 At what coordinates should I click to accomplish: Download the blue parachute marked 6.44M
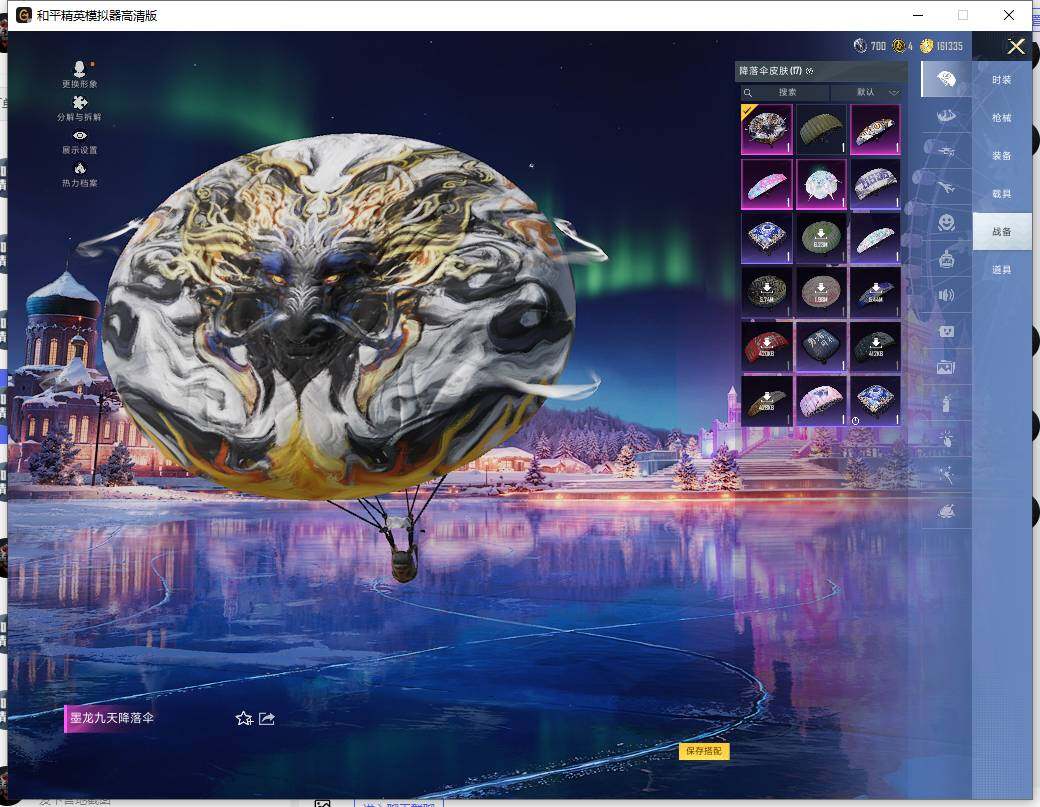[876, 292]
